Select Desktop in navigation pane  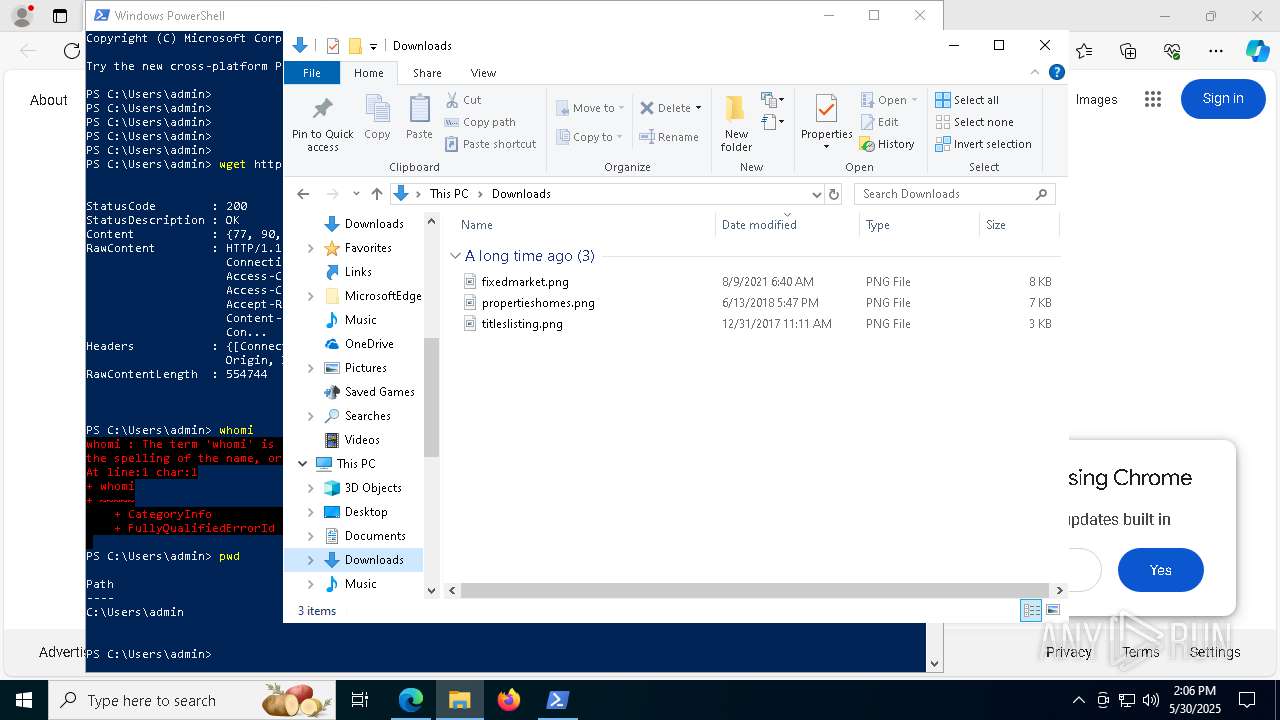366,512
